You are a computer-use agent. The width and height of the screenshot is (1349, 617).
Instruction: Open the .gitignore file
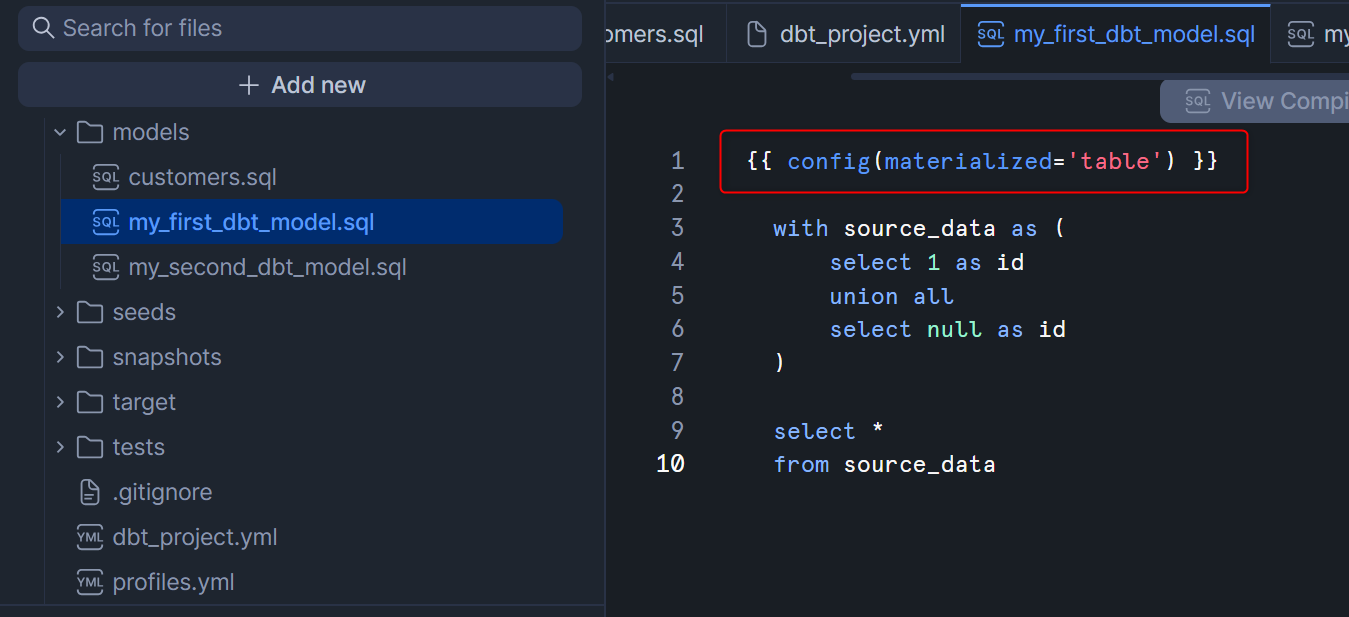coord(162,492)
